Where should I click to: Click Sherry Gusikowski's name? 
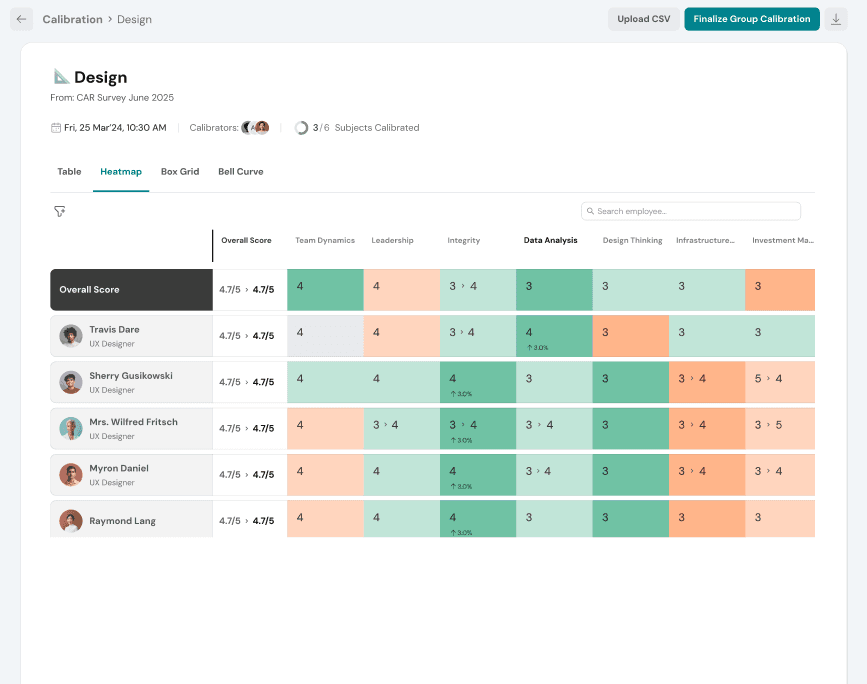[131, 376]
